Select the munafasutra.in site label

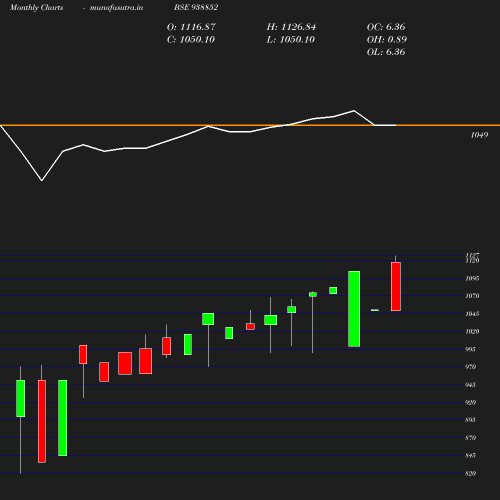116,8
